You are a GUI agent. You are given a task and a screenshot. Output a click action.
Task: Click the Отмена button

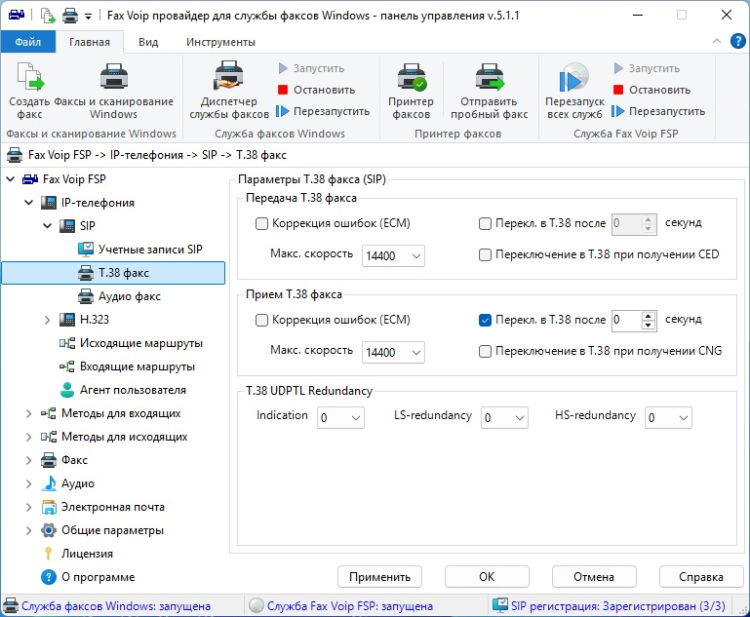593,577
